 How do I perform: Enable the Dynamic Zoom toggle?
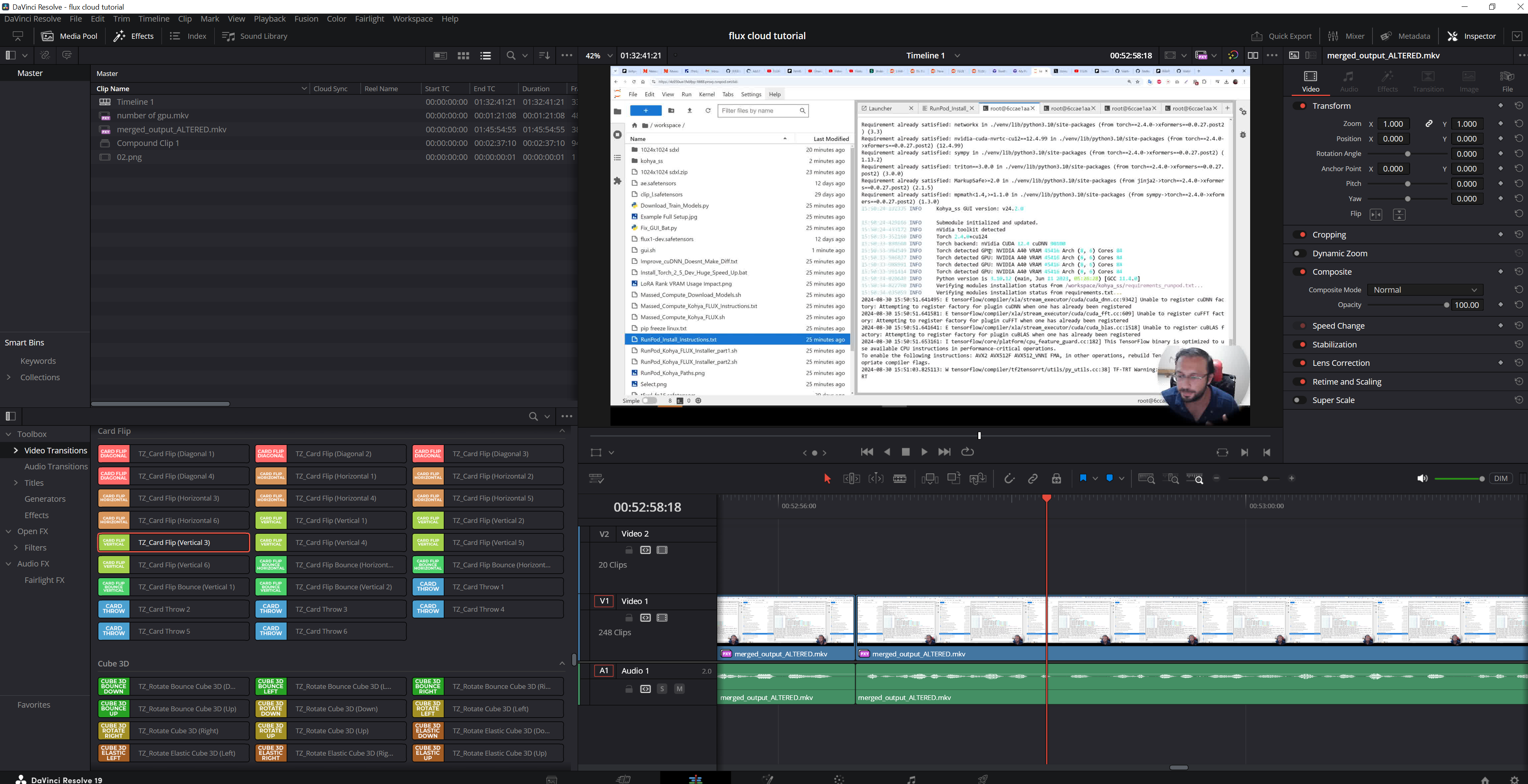pyautogui.click(x=1299, y=253)
